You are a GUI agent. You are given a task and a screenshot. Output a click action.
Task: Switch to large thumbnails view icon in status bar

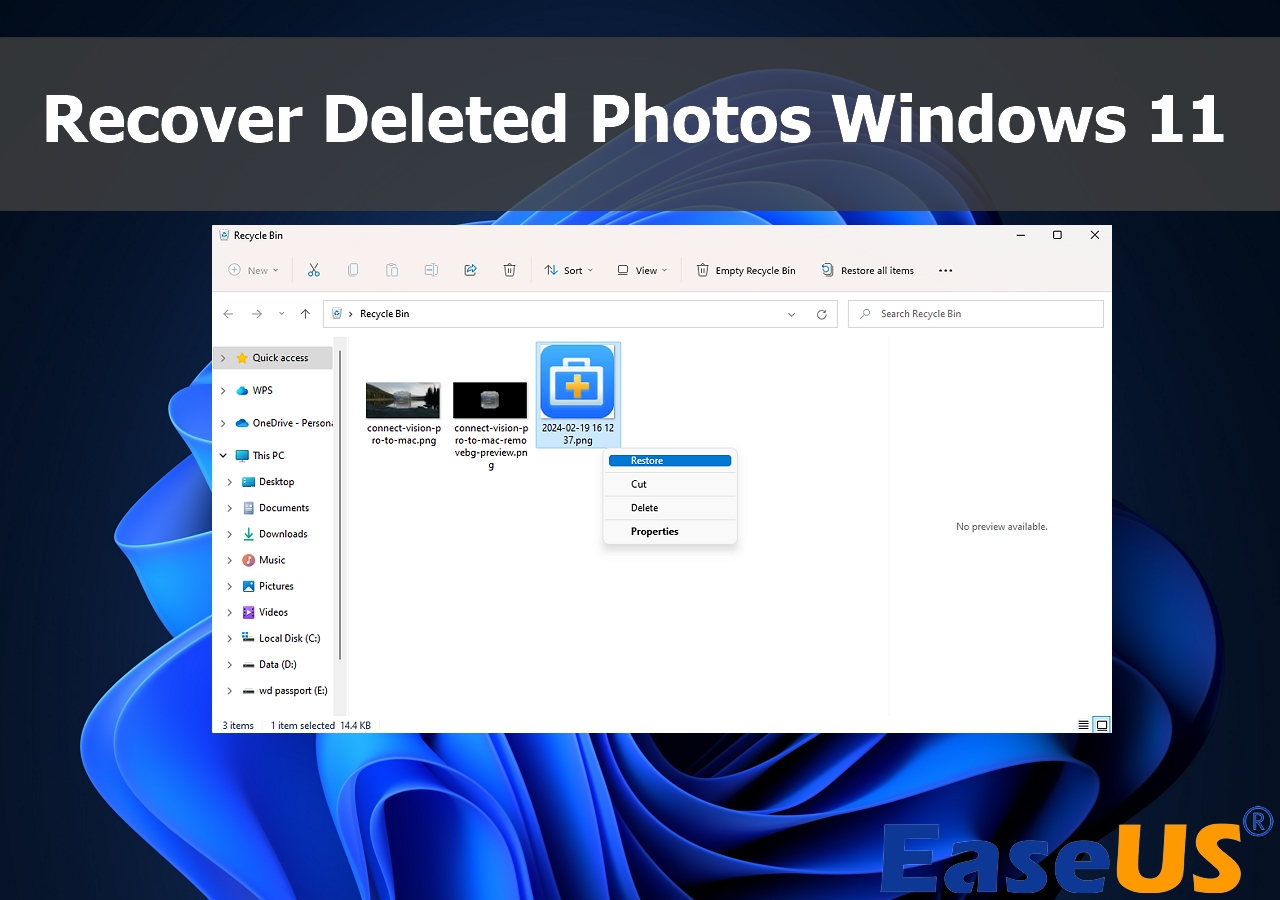pos(1101,725)
